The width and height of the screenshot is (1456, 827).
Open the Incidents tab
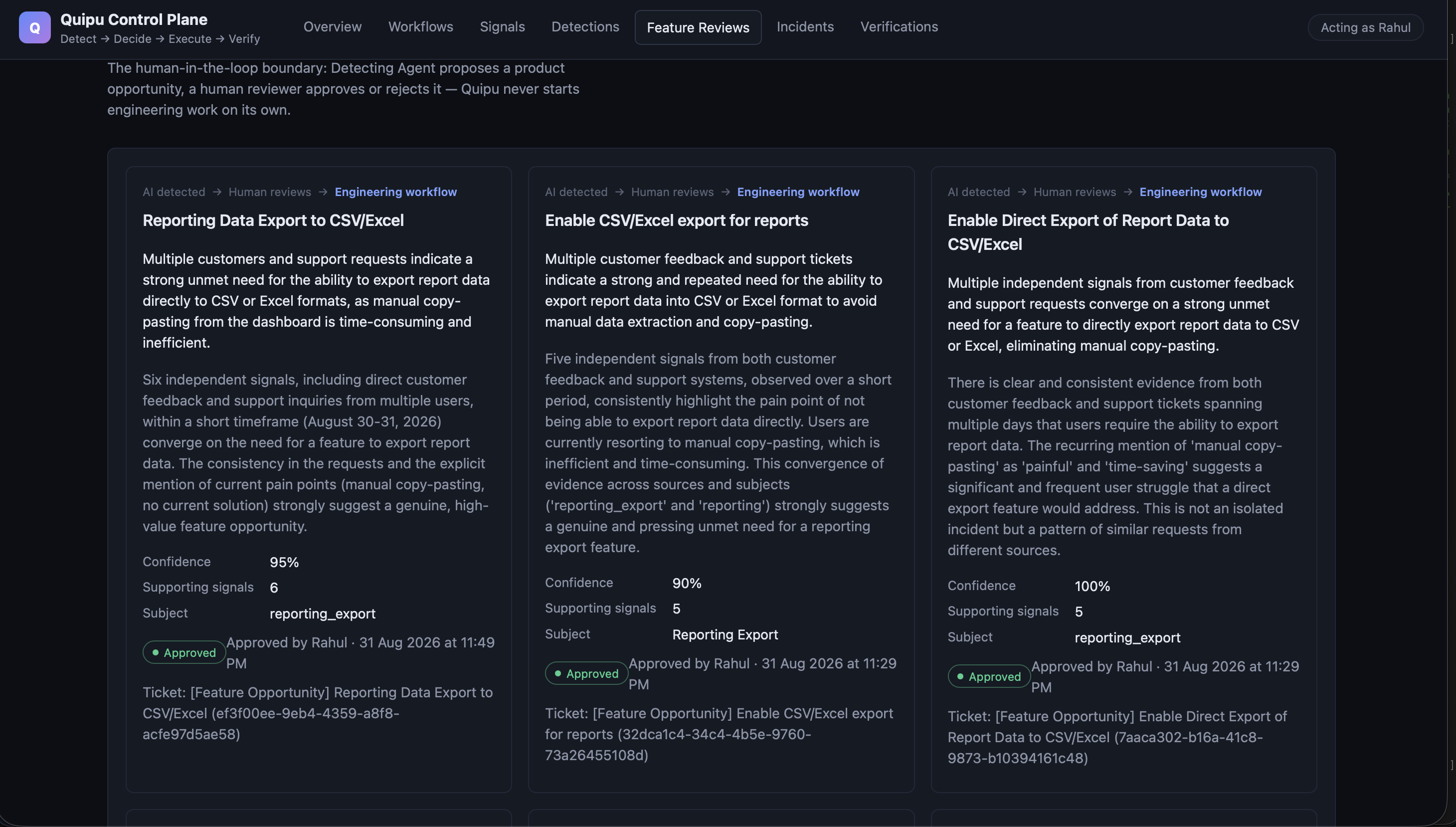(x=805, y=27)
